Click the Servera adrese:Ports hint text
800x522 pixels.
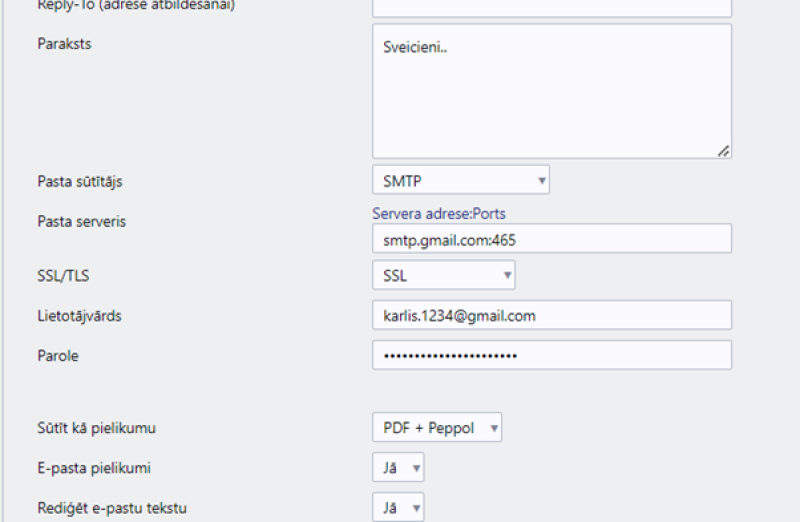[446, 214]
